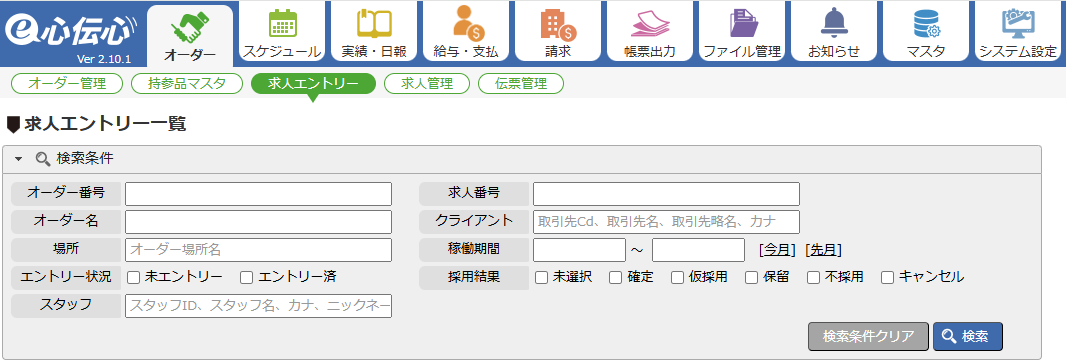Image resolution: width=1066 pixels, height=364 pixels.
Task: Click the クライアント input field
Action: 666,222
